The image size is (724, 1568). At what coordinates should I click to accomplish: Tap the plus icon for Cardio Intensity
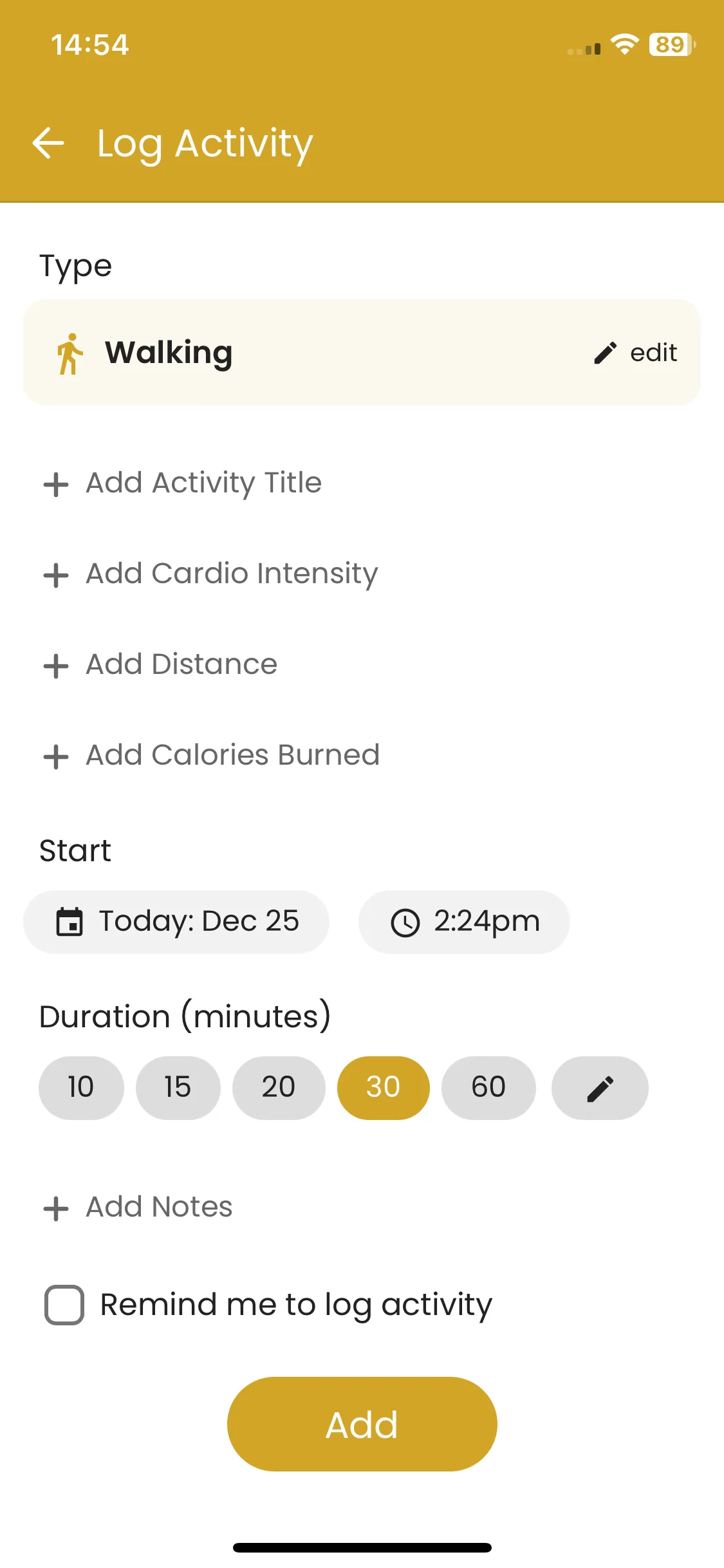[56, 575]
